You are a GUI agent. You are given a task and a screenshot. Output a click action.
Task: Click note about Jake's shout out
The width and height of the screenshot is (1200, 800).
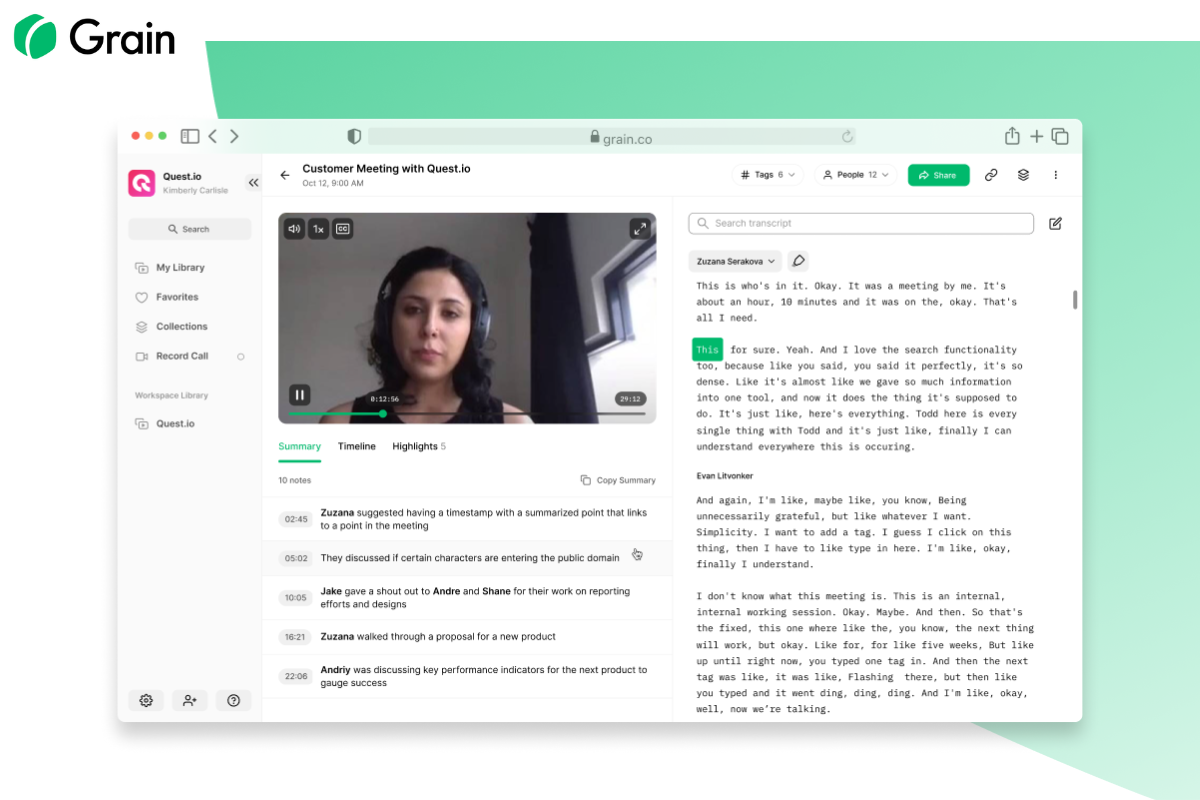[x=467, y=598]
